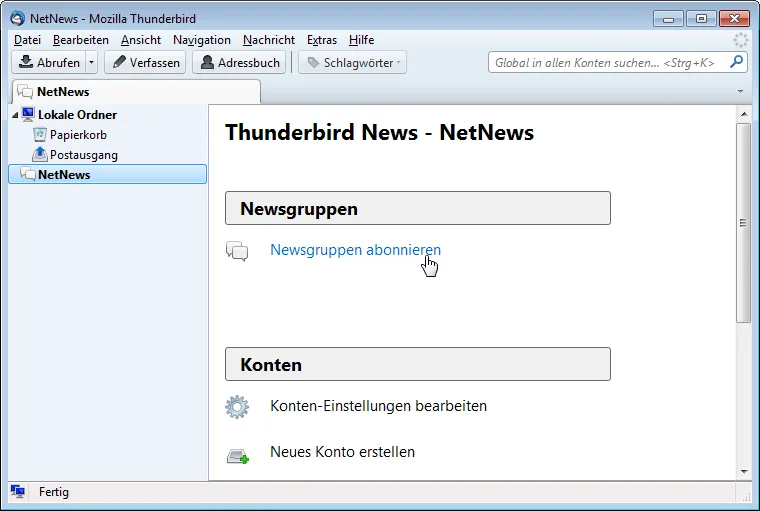Screen dimensions: 760x511
Task: Open the Postausgang folder
Action: coord(83,155)
